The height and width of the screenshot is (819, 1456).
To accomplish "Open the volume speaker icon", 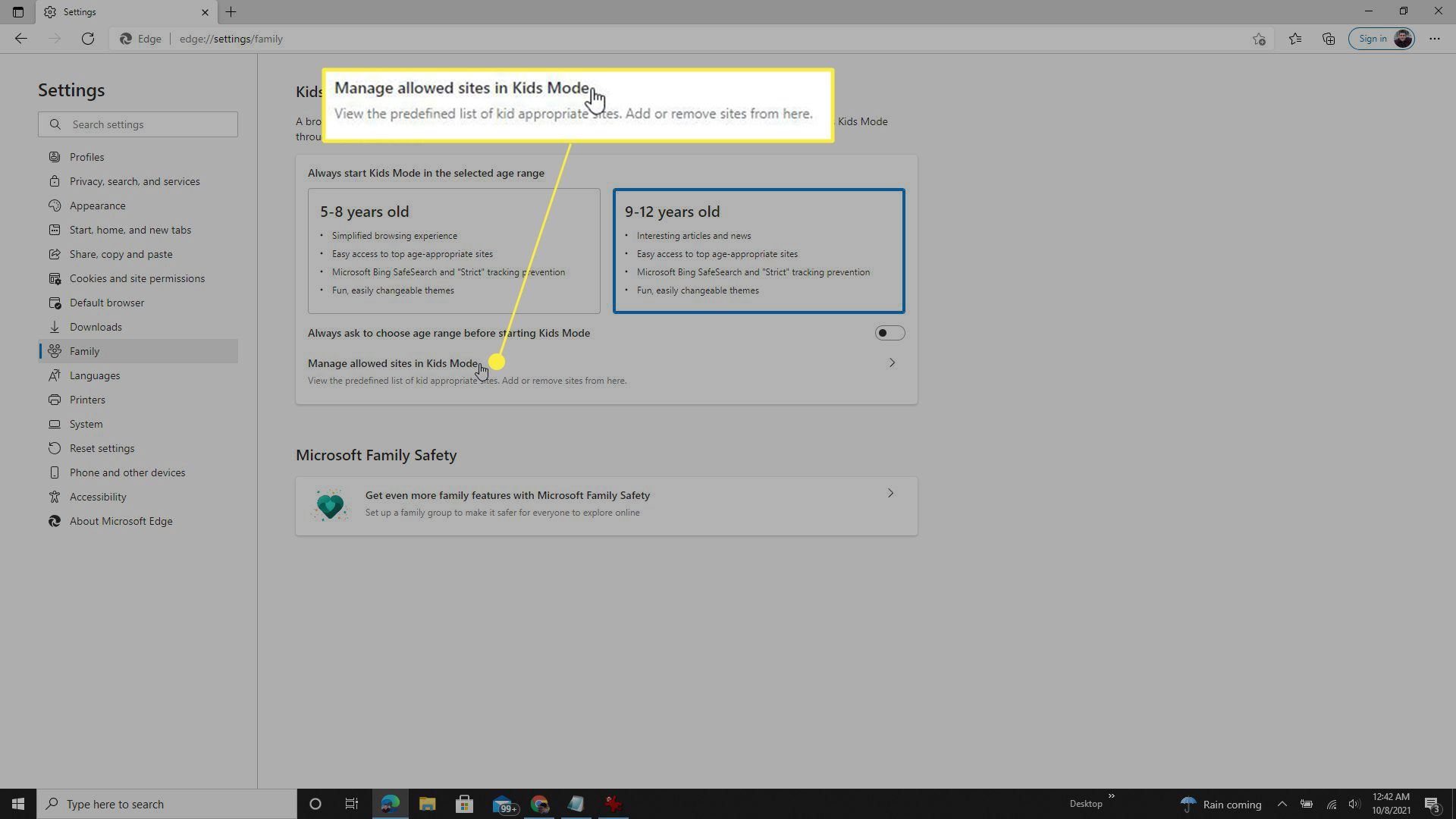I will click(1354, 804).
